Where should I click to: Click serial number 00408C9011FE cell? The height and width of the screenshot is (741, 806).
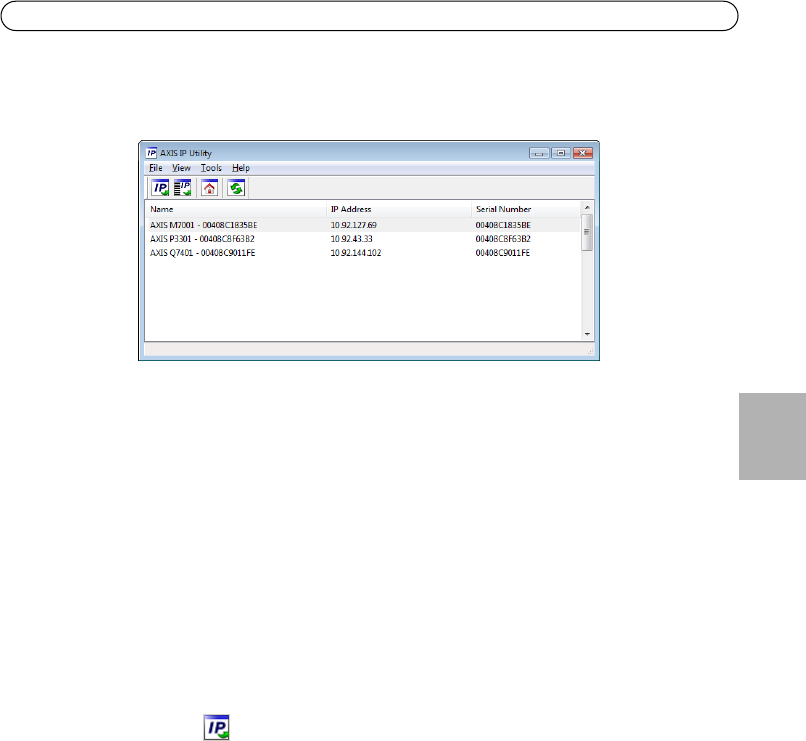click(503, 253)
